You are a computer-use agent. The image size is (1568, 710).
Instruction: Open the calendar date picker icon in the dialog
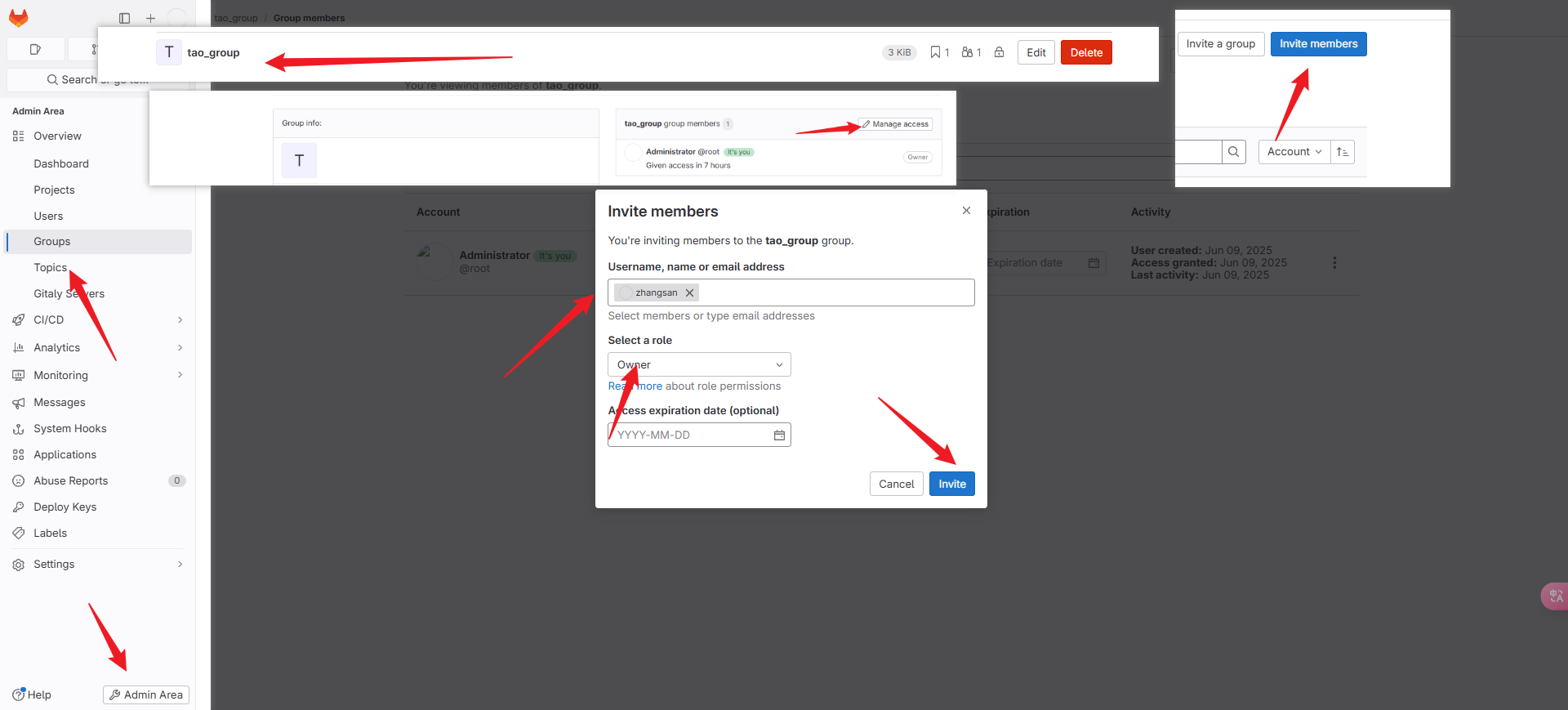pyautogui.click(x=779, y=435)
